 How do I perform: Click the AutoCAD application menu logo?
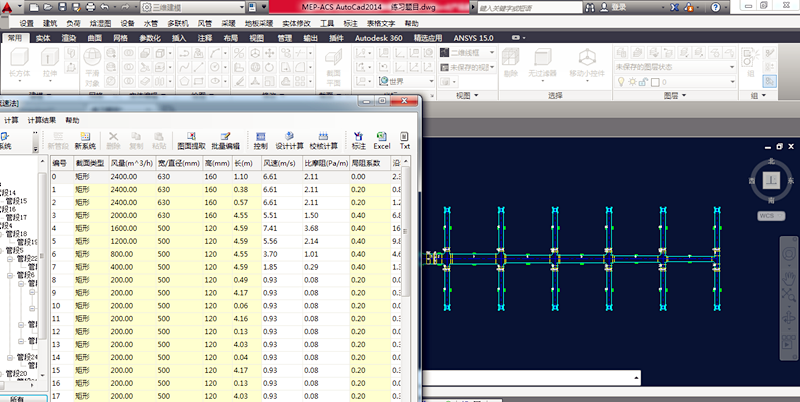[7, 7]
